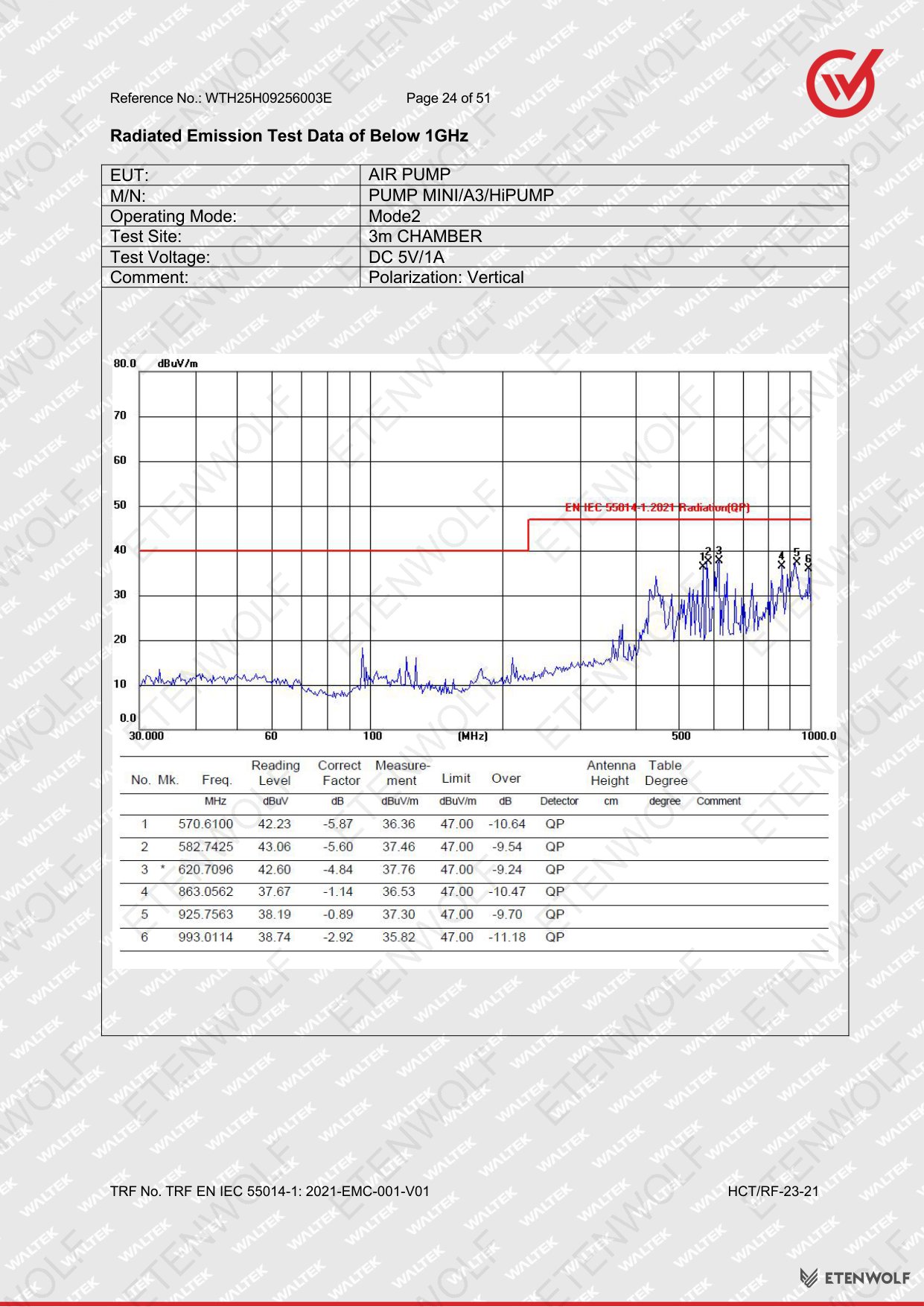This screenshot has width=924, height=1307.
Task: Select the heading 'Radiated Emission Test Data of Below 1GHz'
Action: (289, 136)
